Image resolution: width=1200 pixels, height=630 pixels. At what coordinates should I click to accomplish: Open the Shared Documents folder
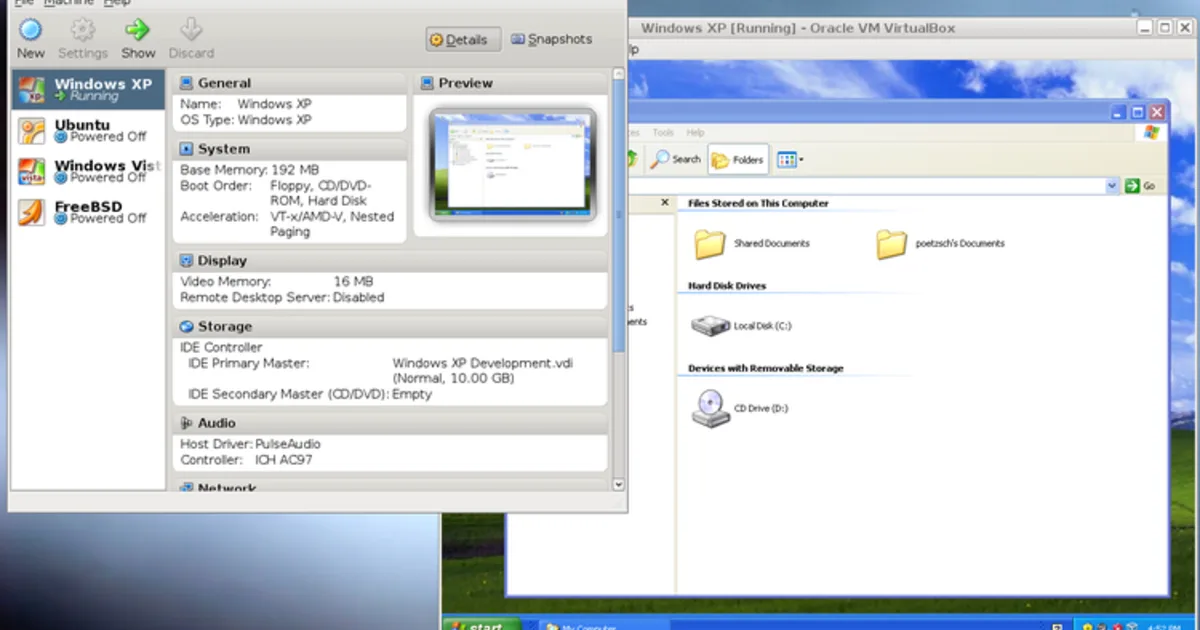pos(752,244)
